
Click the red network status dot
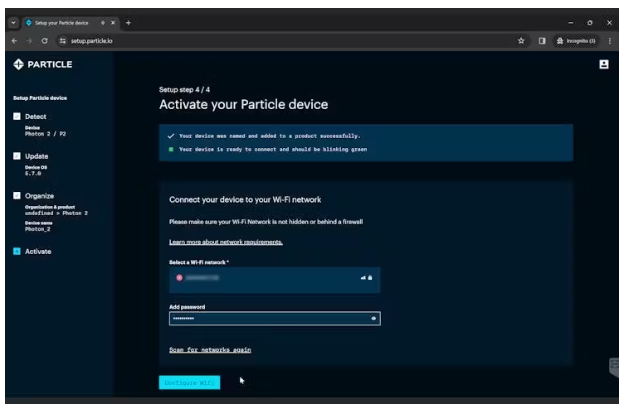pyautogui.click(x=180, y=277)
